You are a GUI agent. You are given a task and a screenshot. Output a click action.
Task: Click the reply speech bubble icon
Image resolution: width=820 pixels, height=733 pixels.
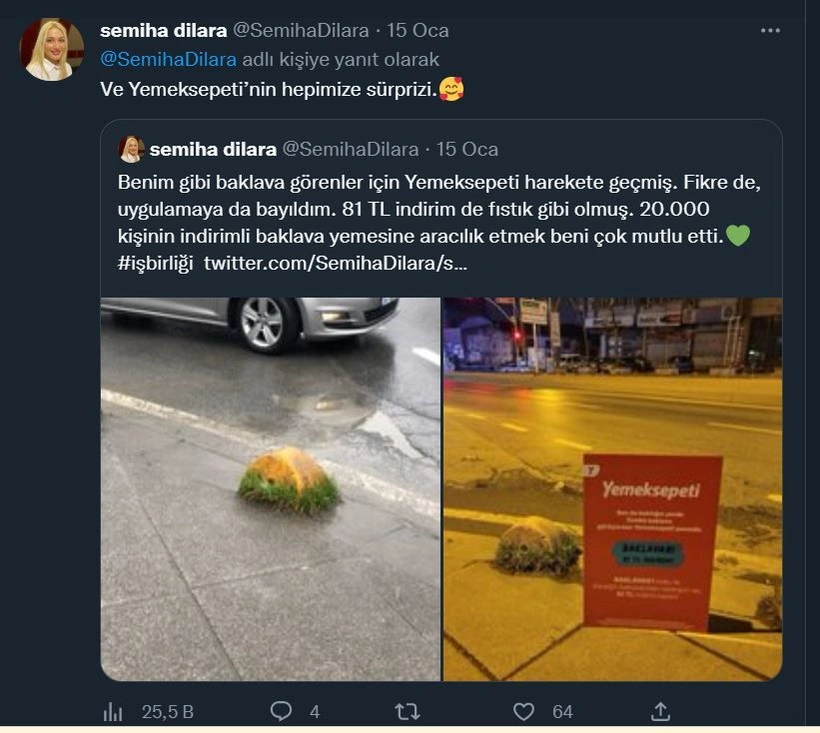[281, 712]
